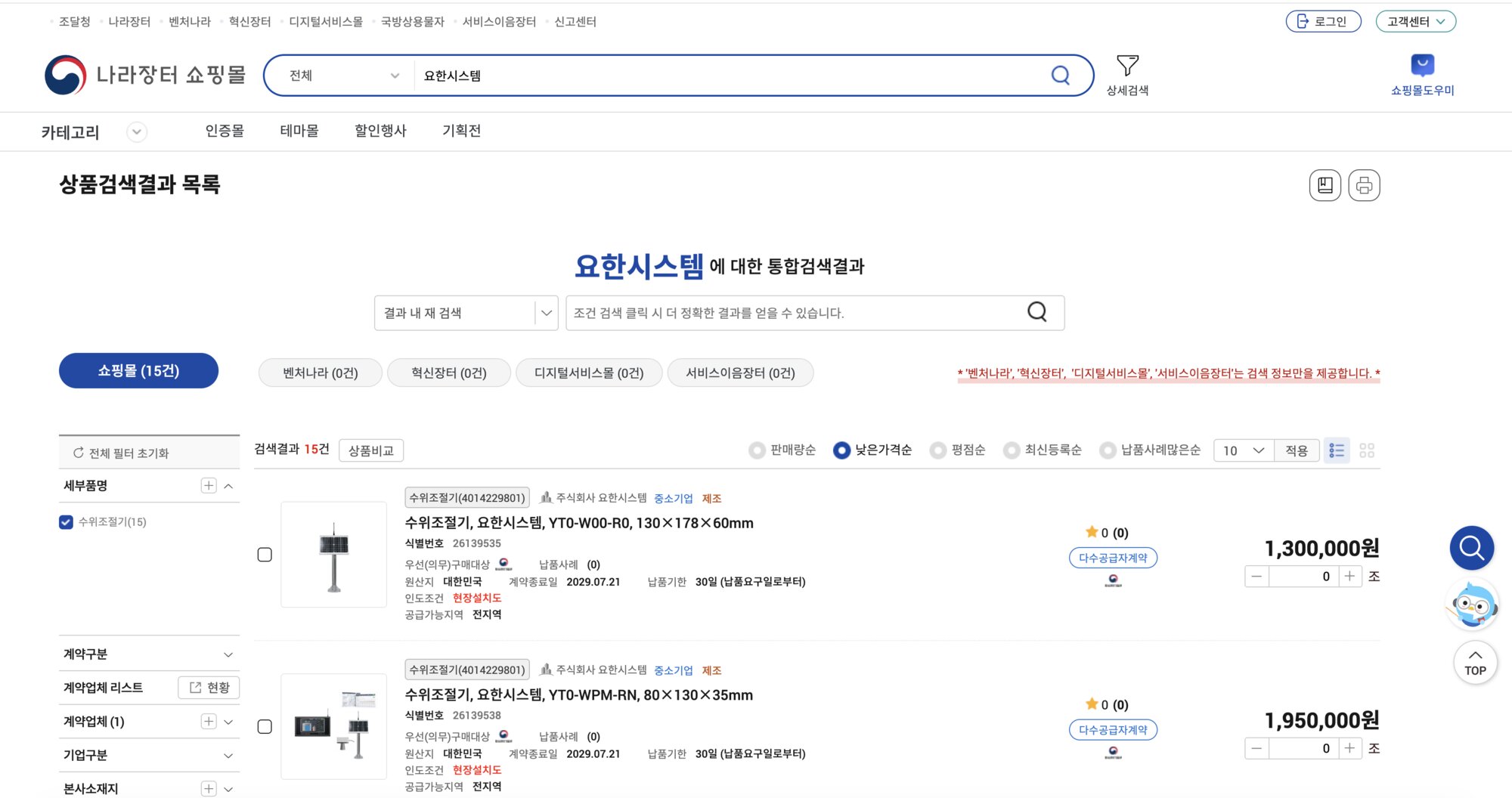Screen dimensions: 1512x798
Task: Select the YTO-W00-R0 product checkbox
Action: pos(265,555)
